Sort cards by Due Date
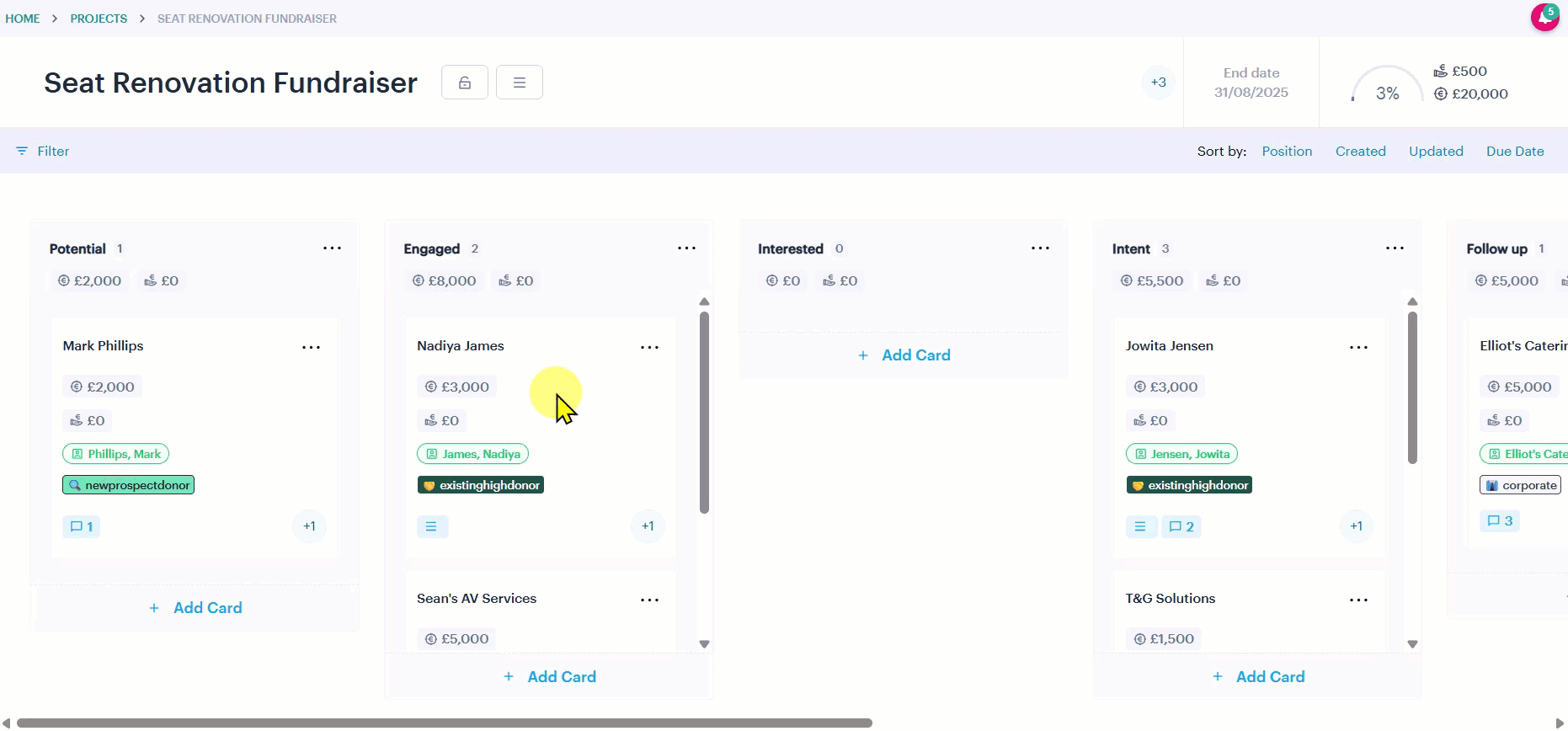Image resolution: width=1568 pixels, height=731 pixels. [1515, 151]
